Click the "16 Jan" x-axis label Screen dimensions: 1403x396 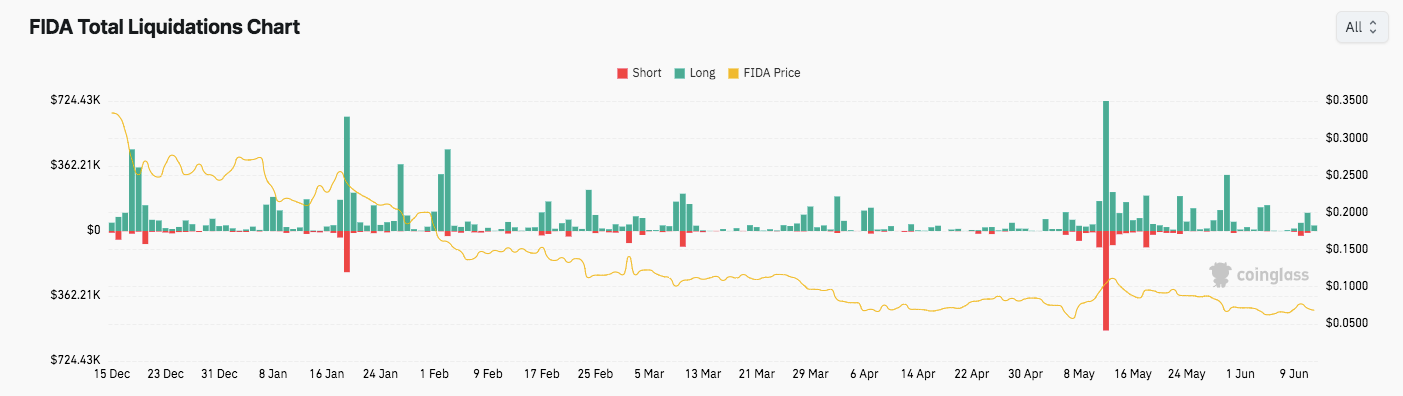[x=327, y=374]
